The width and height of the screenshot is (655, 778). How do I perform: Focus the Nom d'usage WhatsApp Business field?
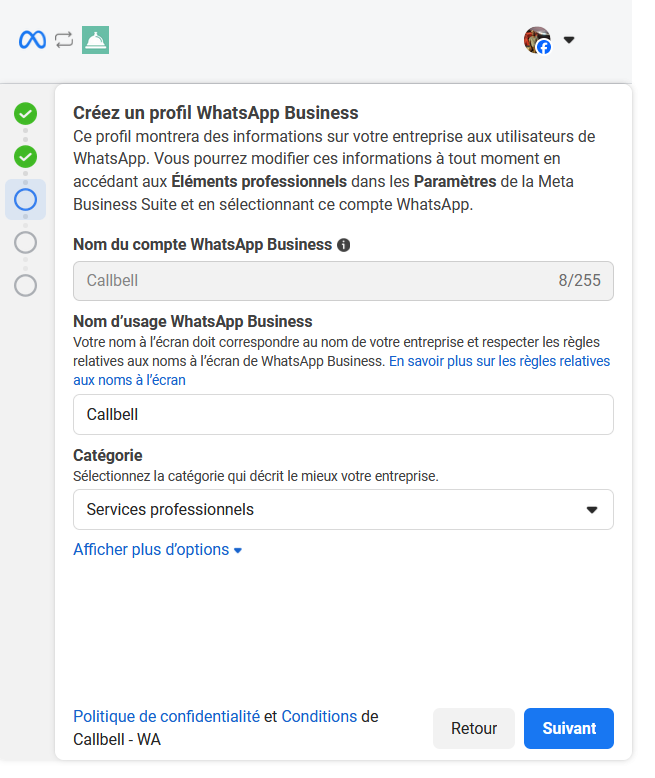[x=343, y=415]
